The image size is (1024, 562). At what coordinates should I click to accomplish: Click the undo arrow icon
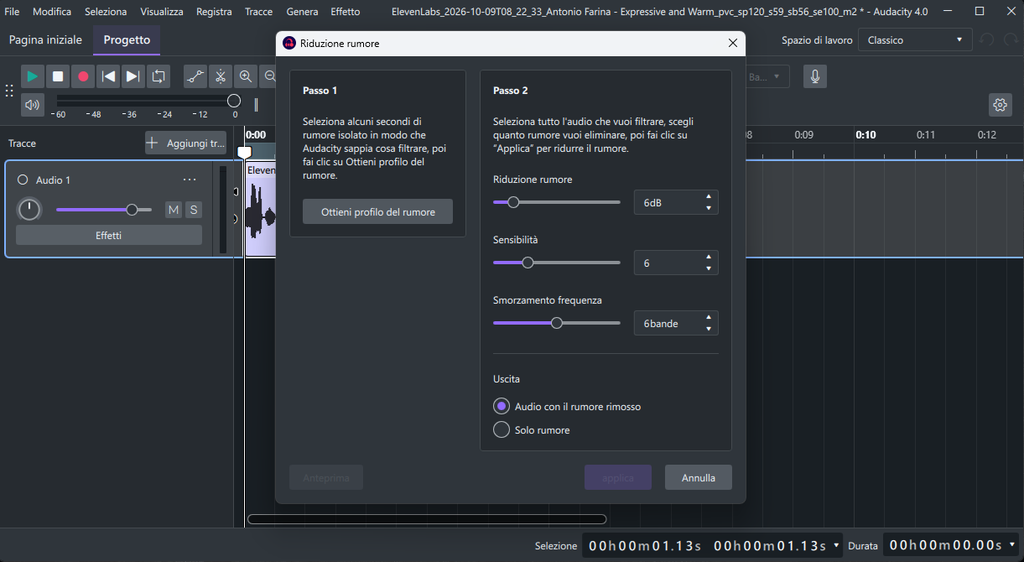(986, 40)
